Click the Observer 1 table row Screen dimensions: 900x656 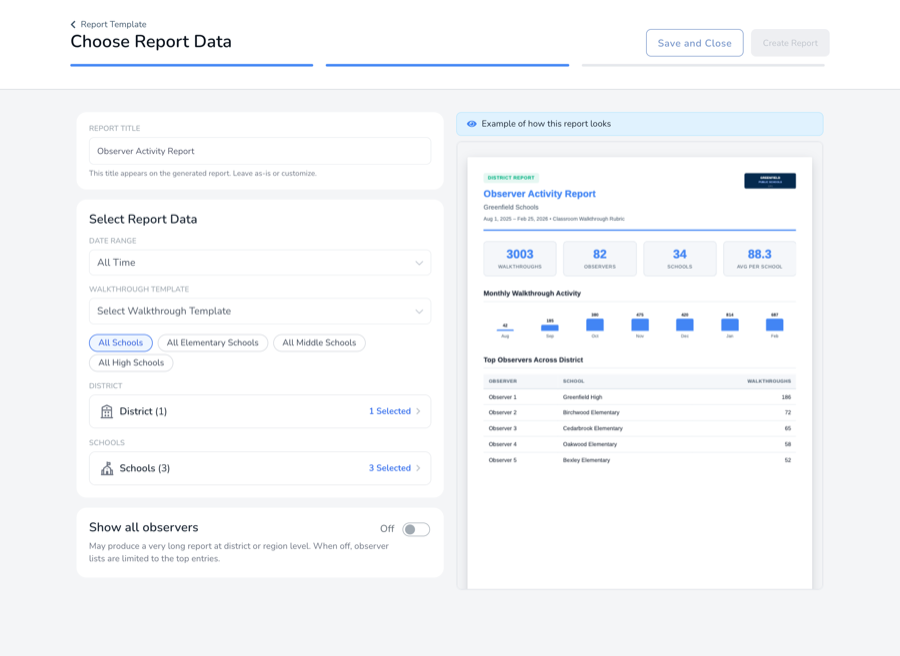click(x=639, y=397)
